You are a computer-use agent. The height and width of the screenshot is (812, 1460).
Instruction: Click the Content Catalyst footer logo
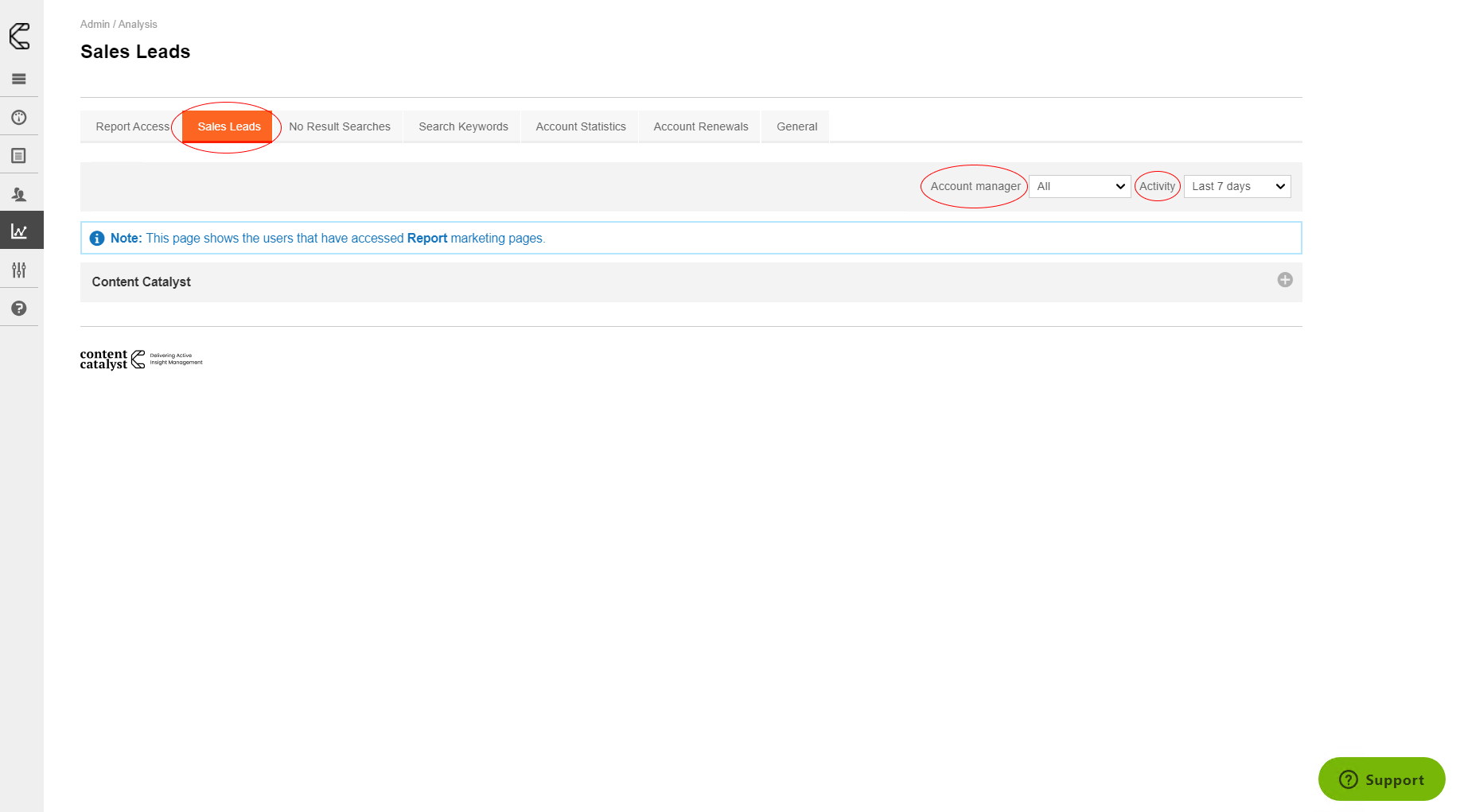click(x=141, y=359)
